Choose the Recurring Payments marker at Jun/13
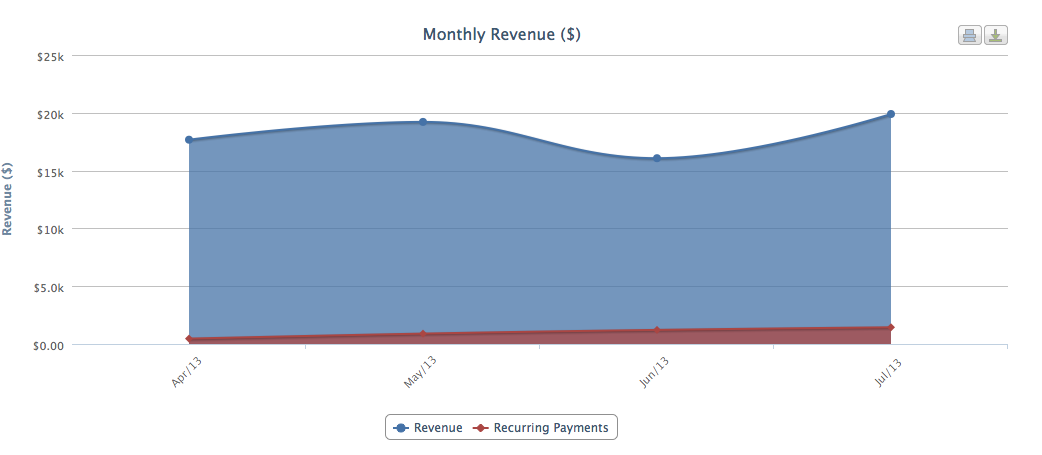Image resolution: width=1042 pixels, height=455 pixels. tap(657, 330)
